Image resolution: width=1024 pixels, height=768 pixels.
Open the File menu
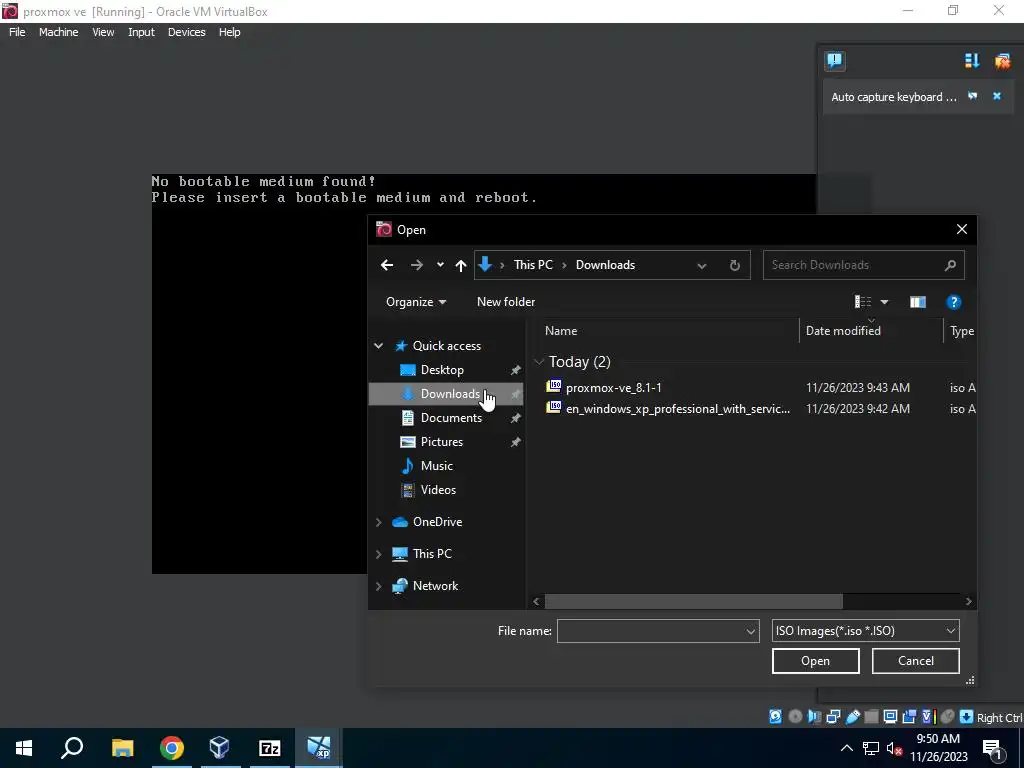(x=17, y=32)
